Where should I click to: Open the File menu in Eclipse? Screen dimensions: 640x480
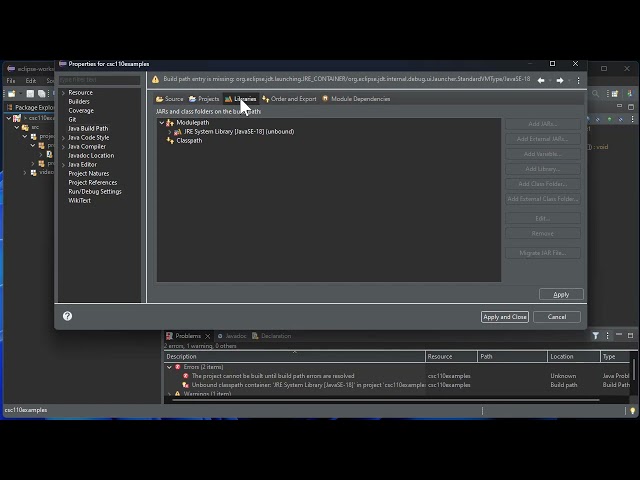(x=11, y=81)
